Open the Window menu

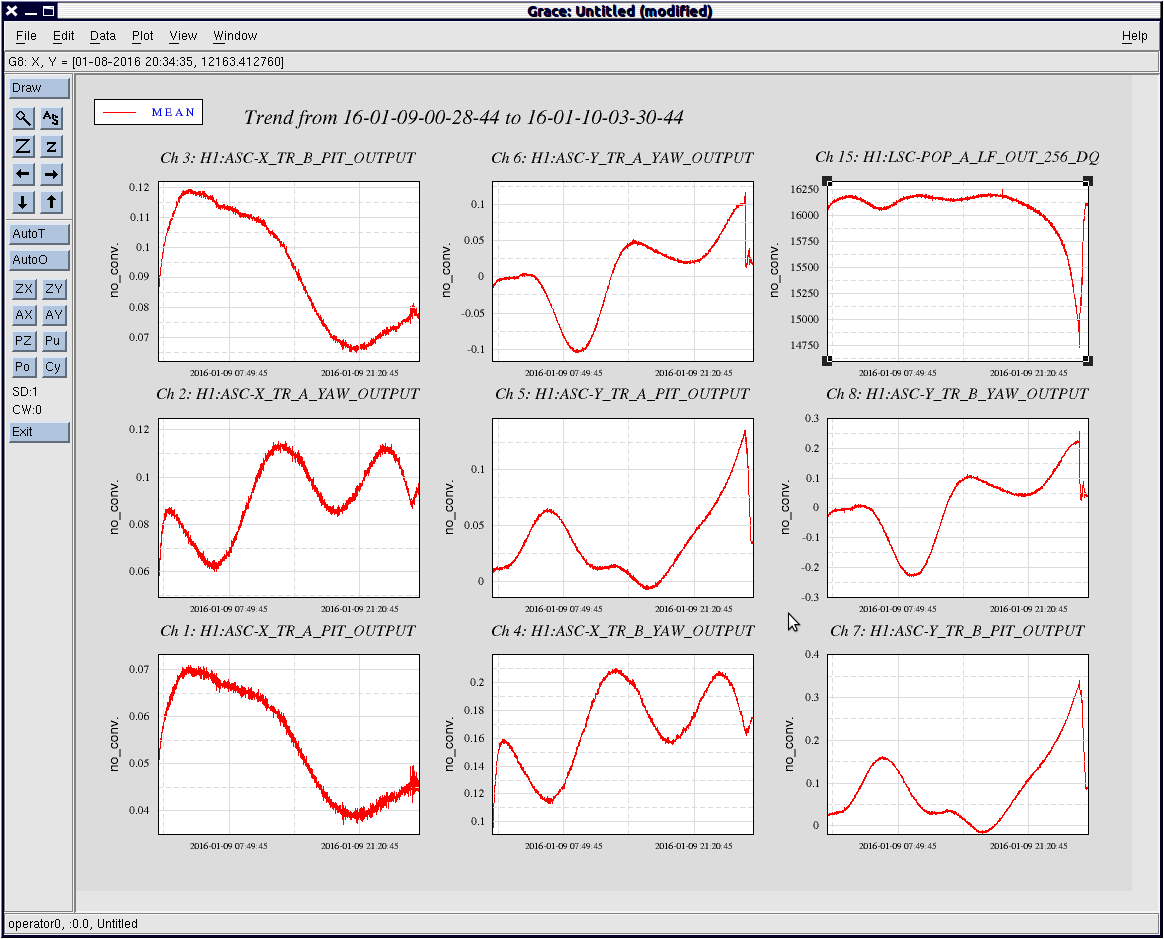[235, 36]
